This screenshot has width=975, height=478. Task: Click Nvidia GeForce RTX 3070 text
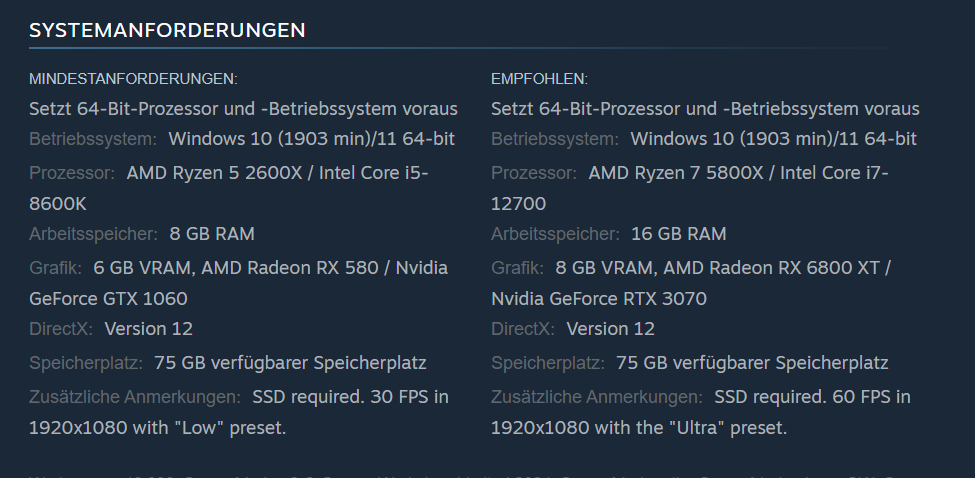click(x=599, y=299)
